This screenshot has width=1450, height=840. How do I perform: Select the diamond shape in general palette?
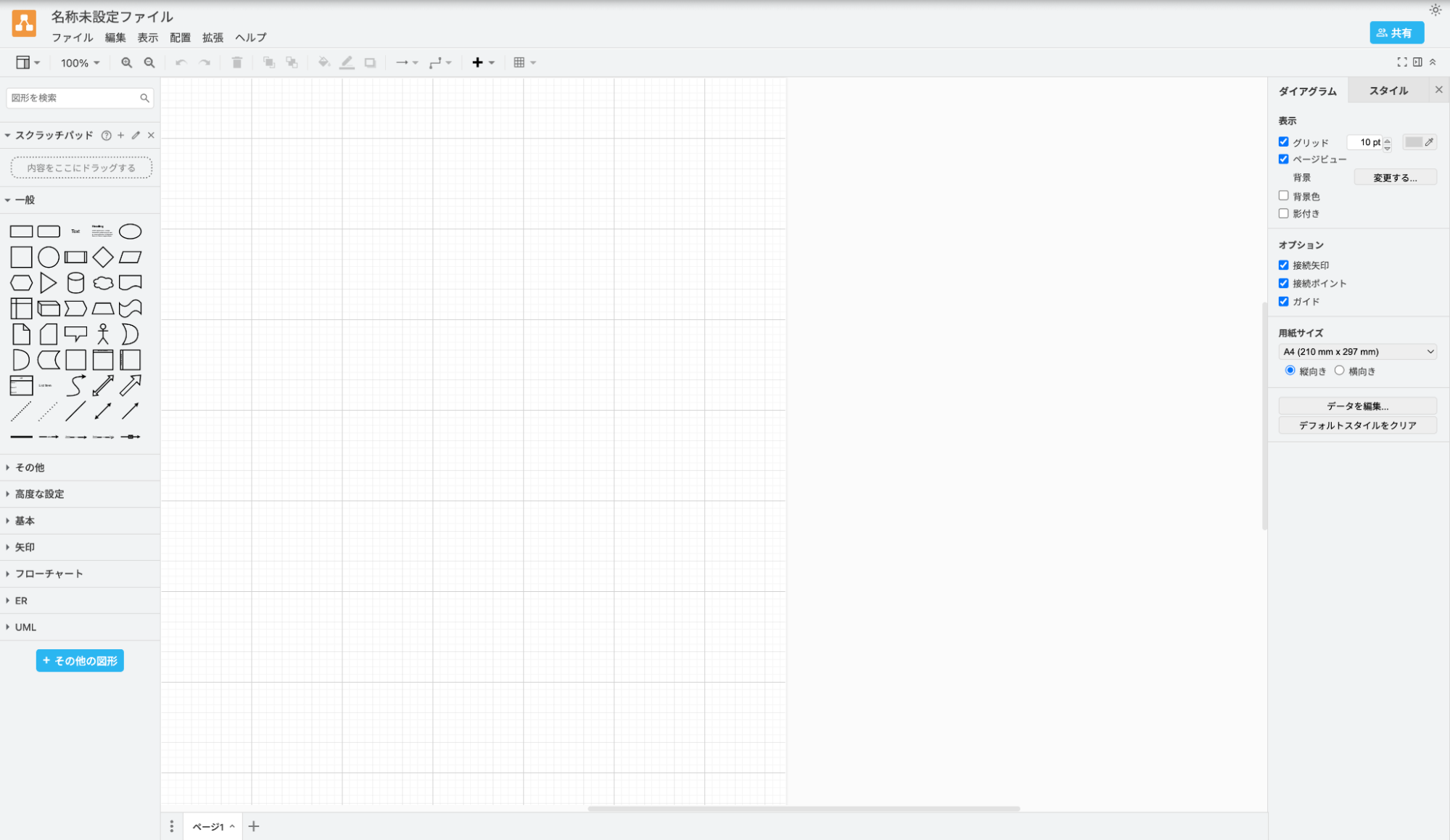coord(103,257)
